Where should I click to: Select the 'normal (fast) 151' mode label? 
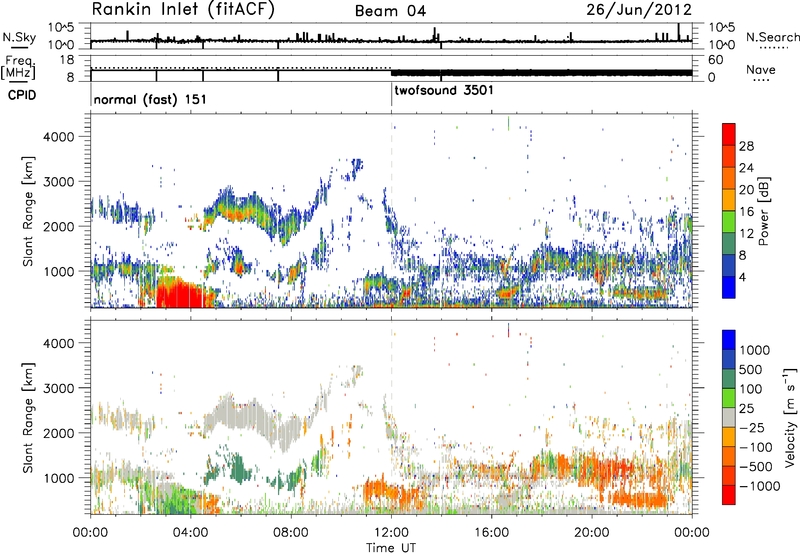pyautogui.click(x=150, y=99)
